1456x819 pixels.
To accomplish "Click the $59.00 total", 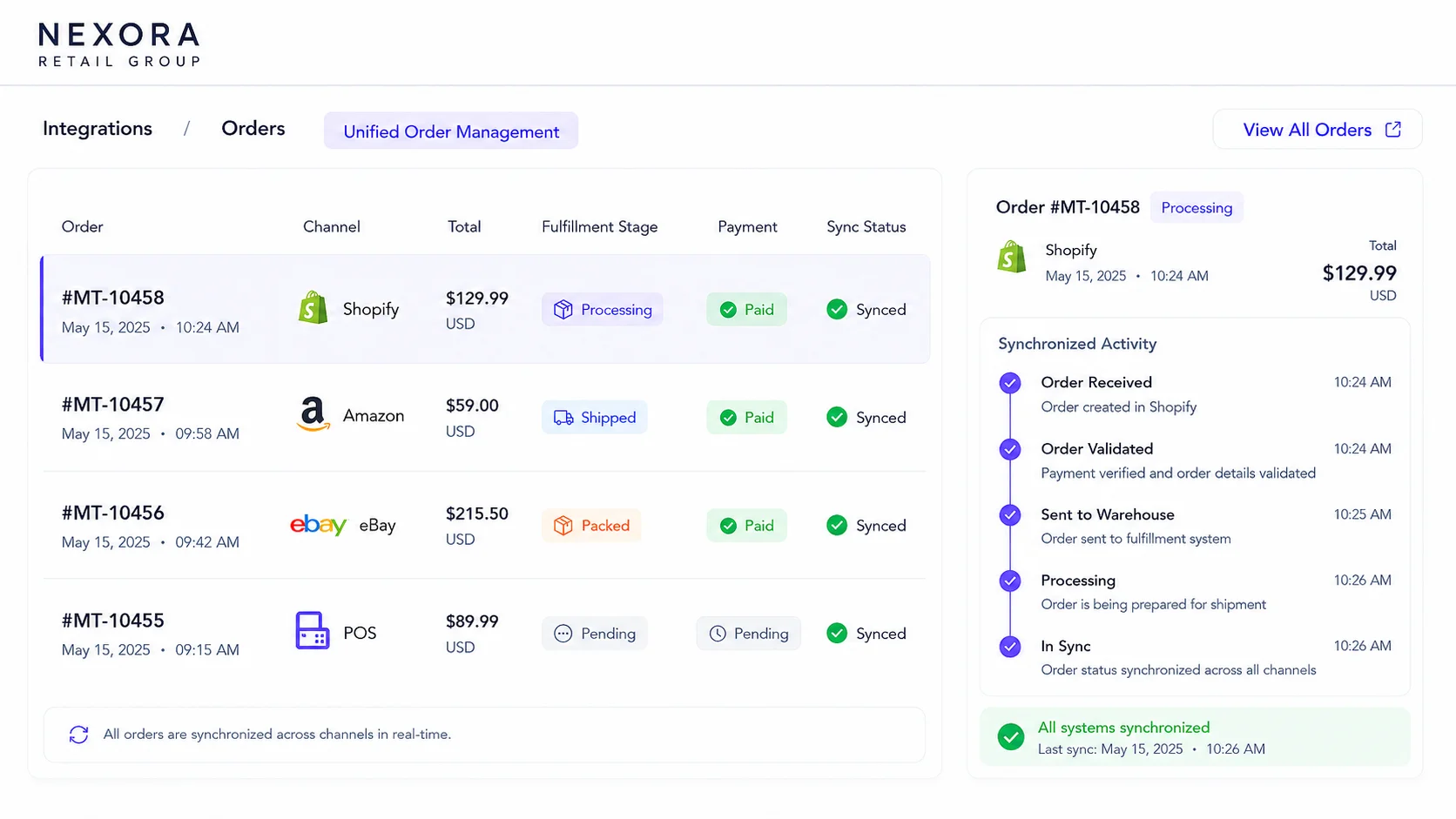I will coord(472,406).
